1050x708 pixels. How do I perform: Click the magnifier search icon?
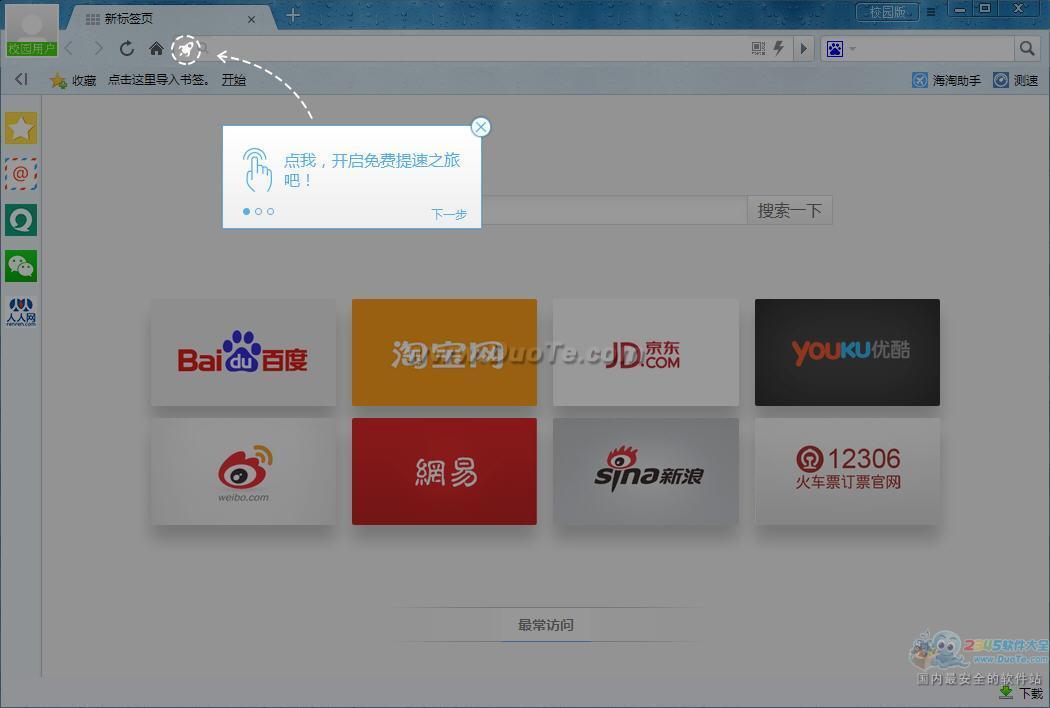[1027, 48]
